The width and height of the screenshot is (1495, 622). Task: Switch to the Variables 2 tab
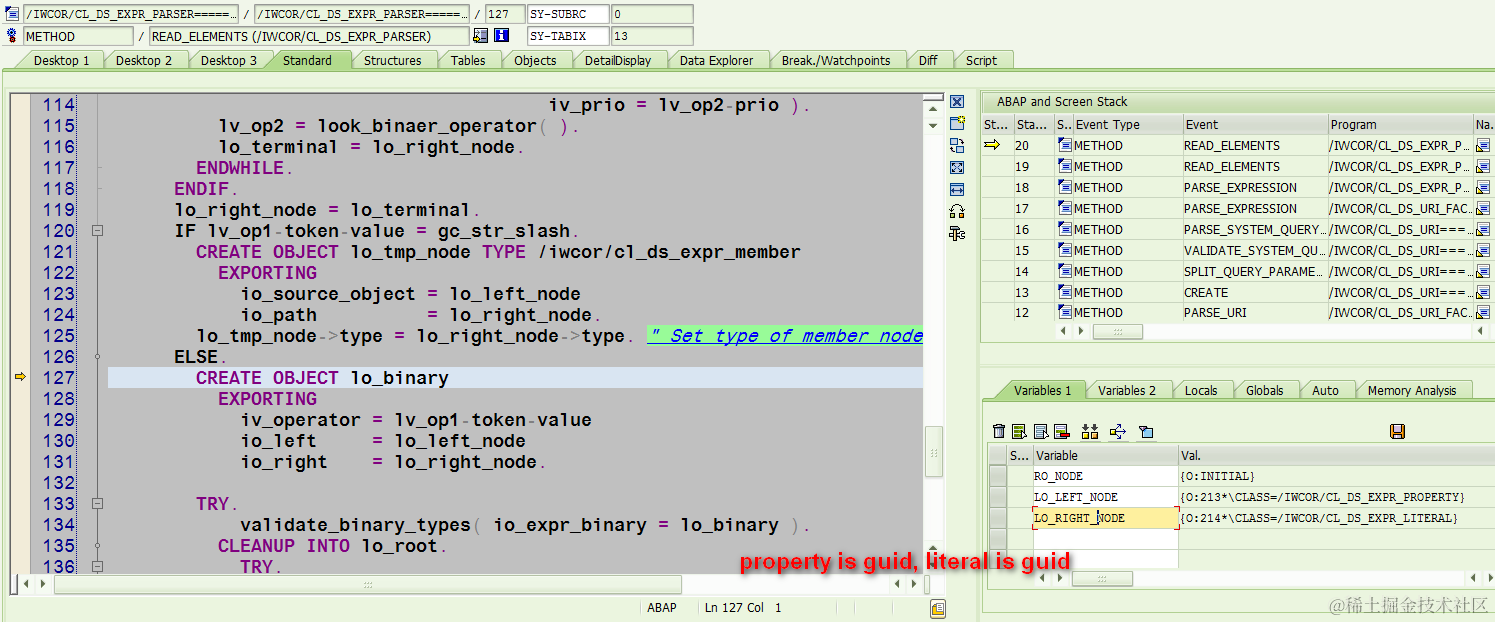(x=1126, y=390)
